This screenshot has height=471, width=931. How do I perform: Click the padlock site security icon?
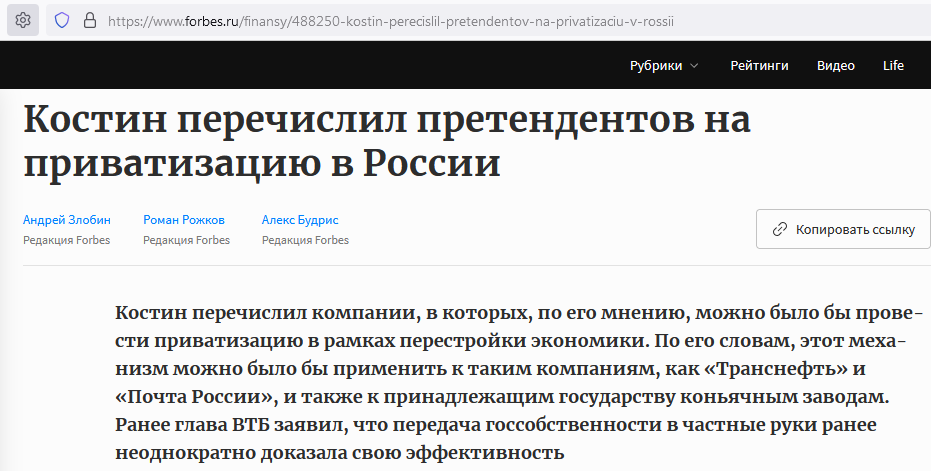(90, 21)
